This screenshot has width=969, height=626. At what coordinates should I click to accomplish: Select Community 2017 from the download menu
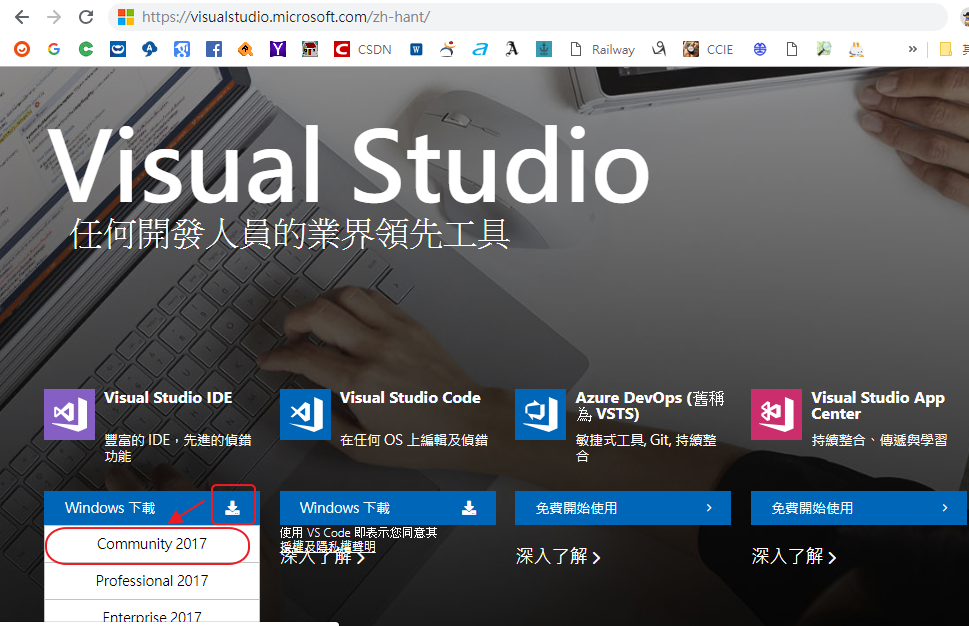pyautogui.click(x=152, y=544)
